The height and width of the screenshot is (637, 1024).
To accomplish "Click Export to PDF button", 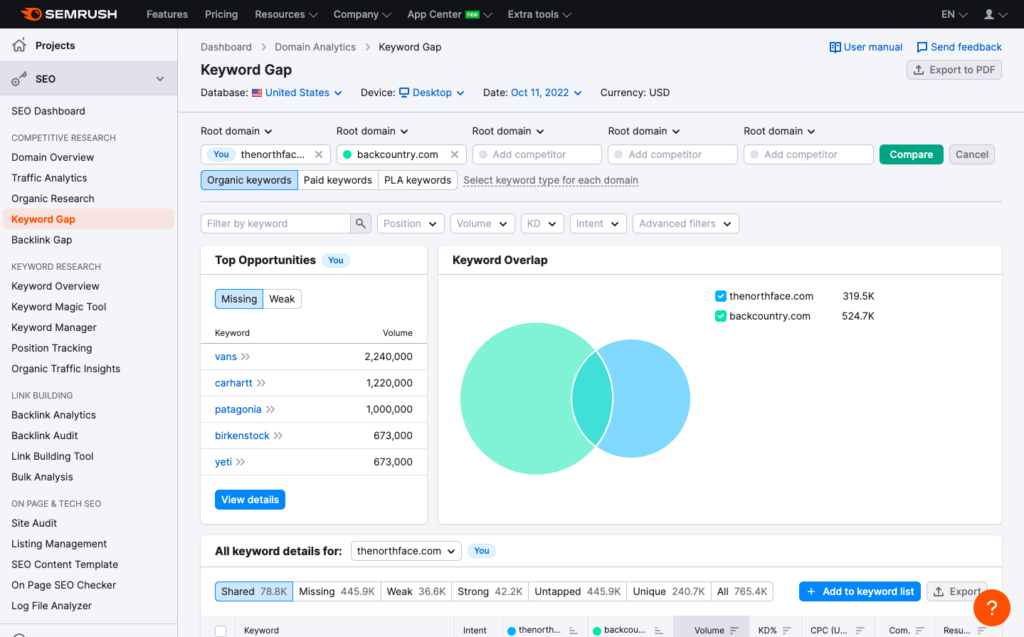I will (954, 70).
